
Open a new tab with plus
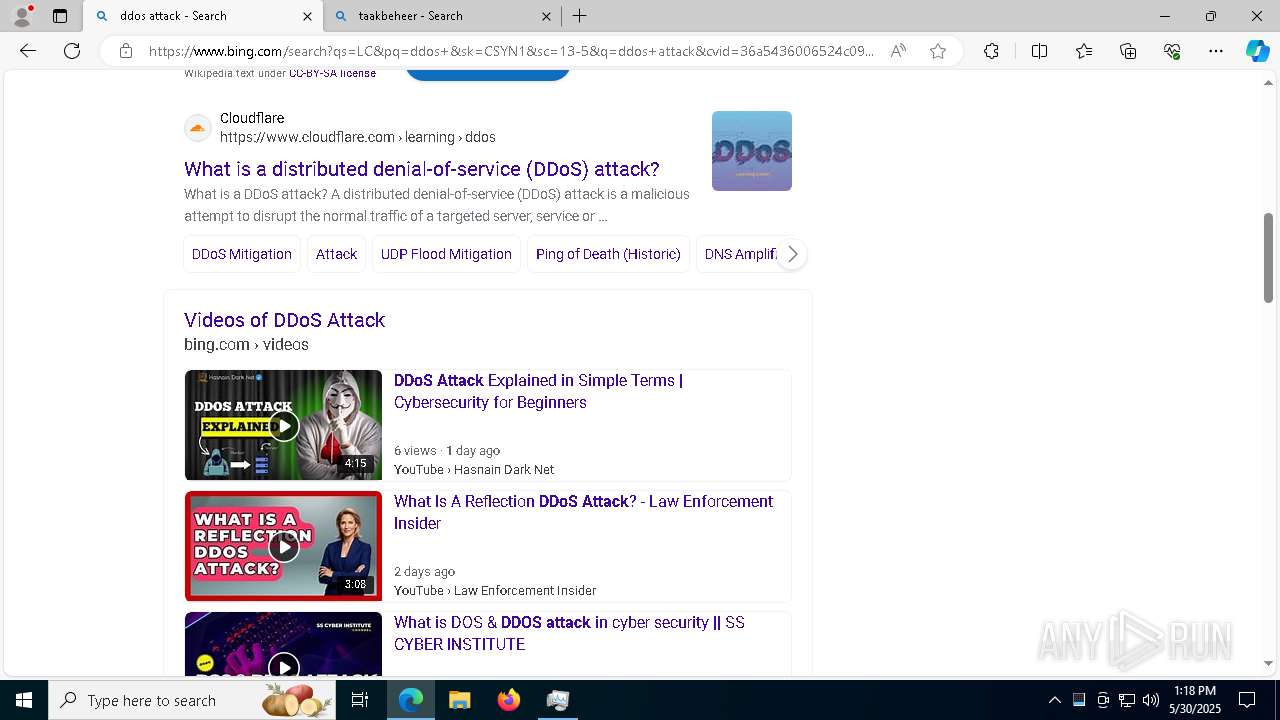pyautogui.click(x=580, y=16)
